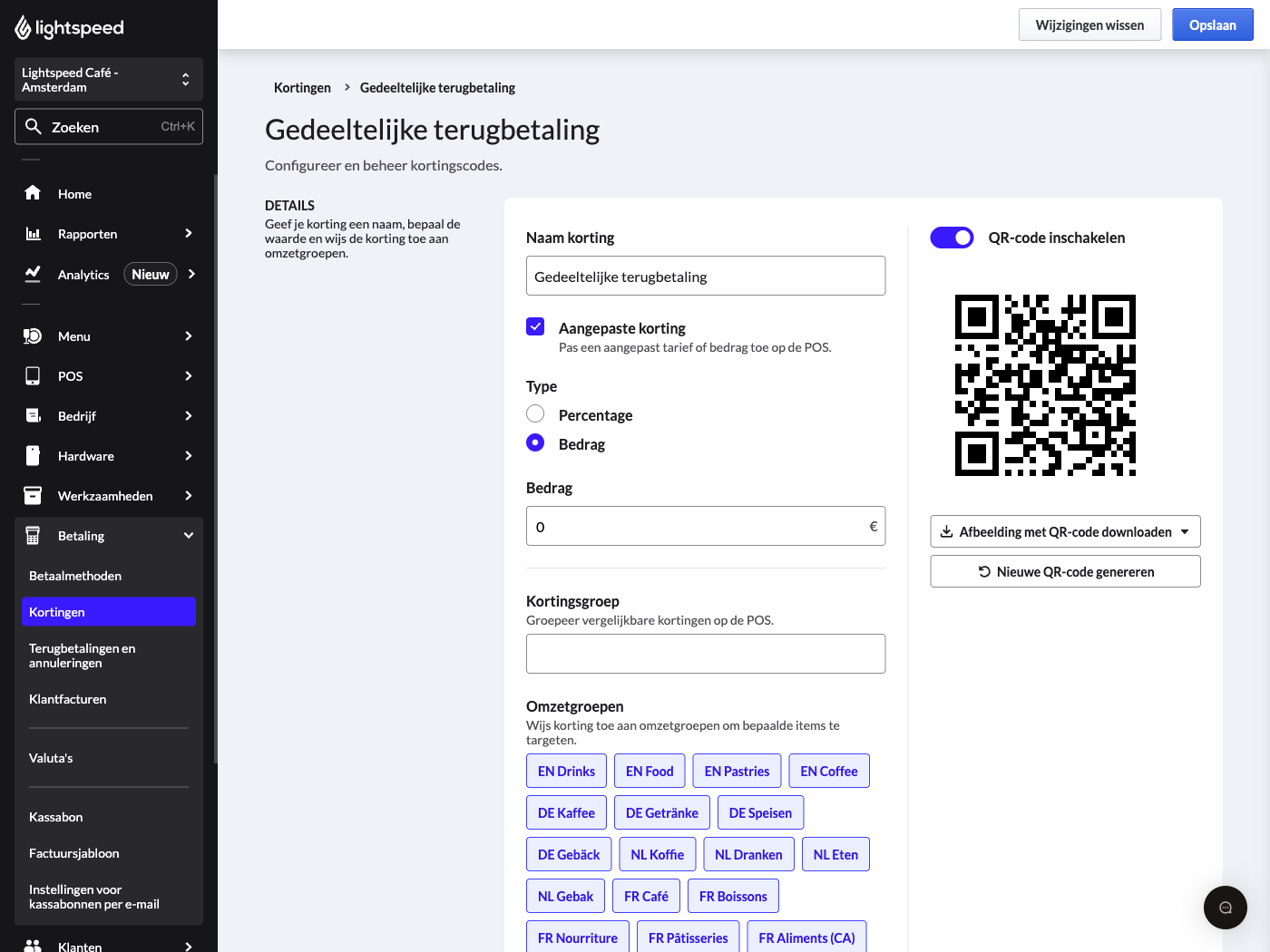Click the magnifier search icon
The width and height of the screenshot is (1270, 952).
click(x=34, y=127)
